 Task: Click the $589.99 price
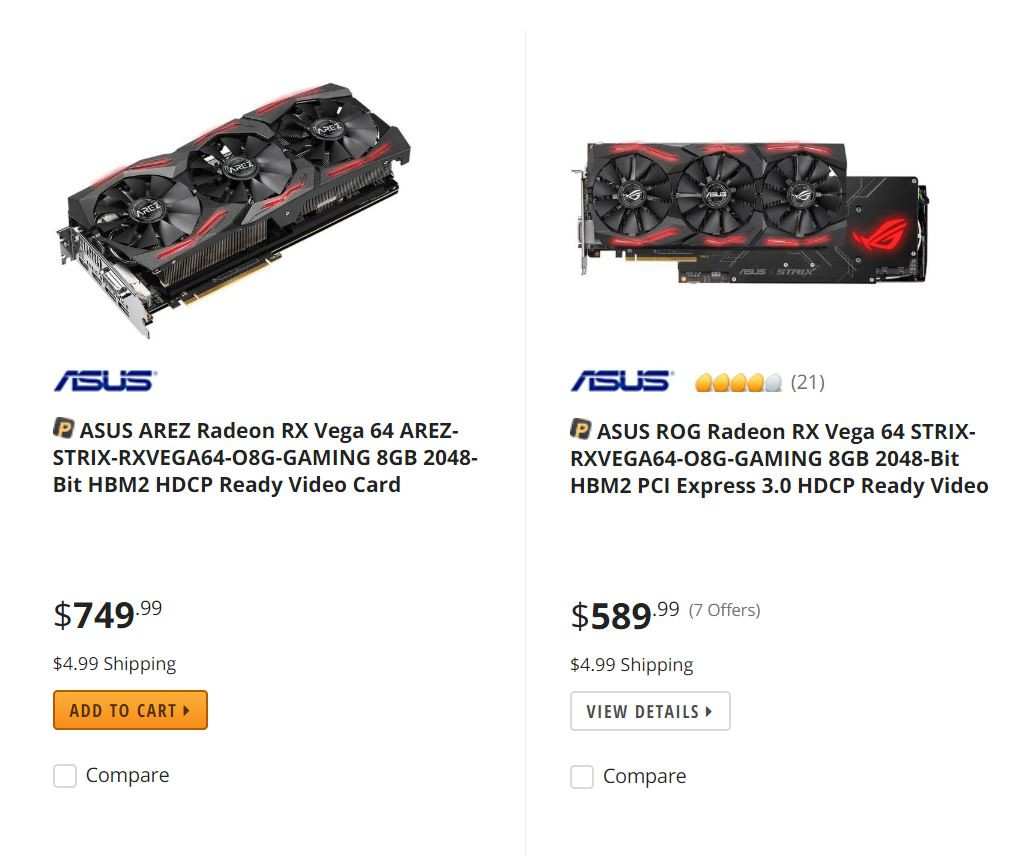[624, 615]
